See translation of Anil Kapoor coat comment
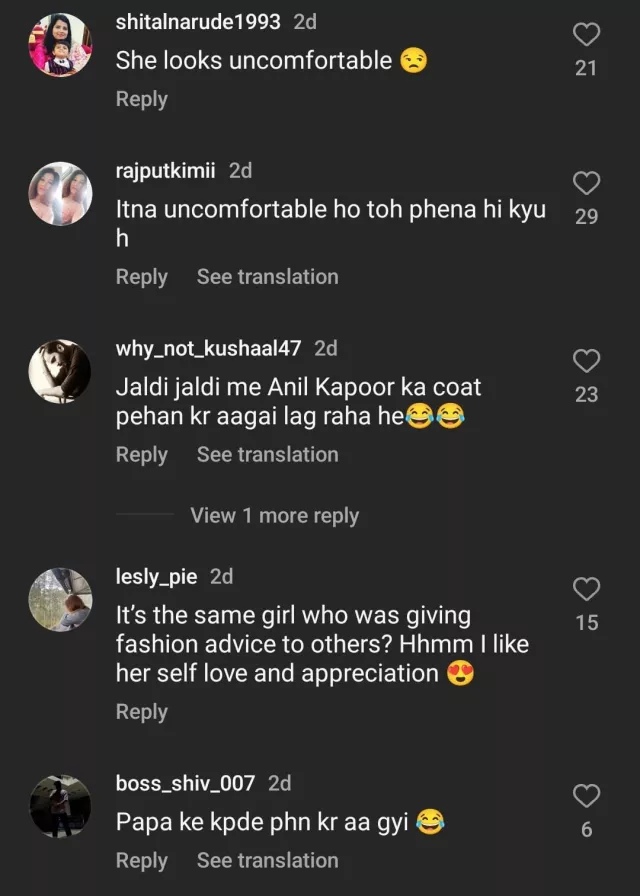This screenshot has width=640, height=896. coord(267,455)
